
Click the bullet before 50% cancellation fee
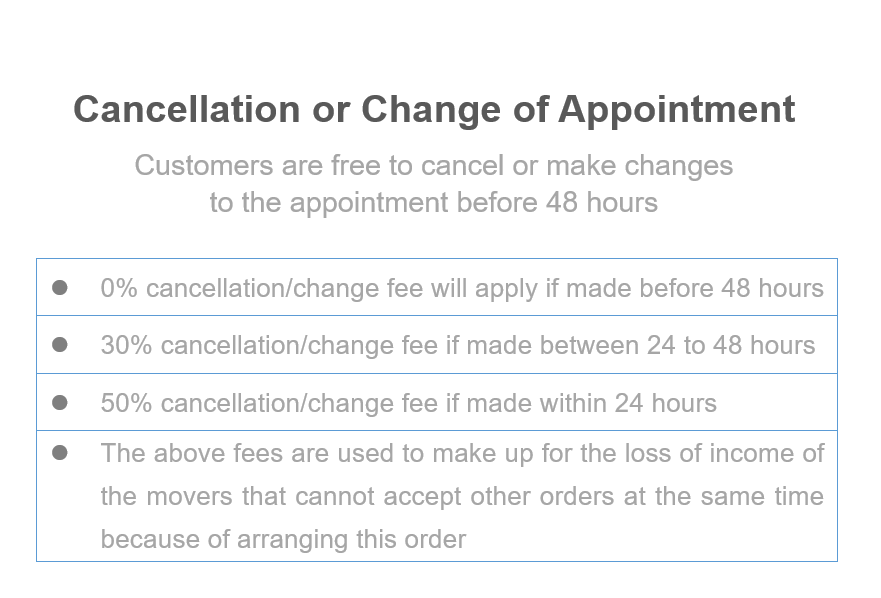click(60, 402)
